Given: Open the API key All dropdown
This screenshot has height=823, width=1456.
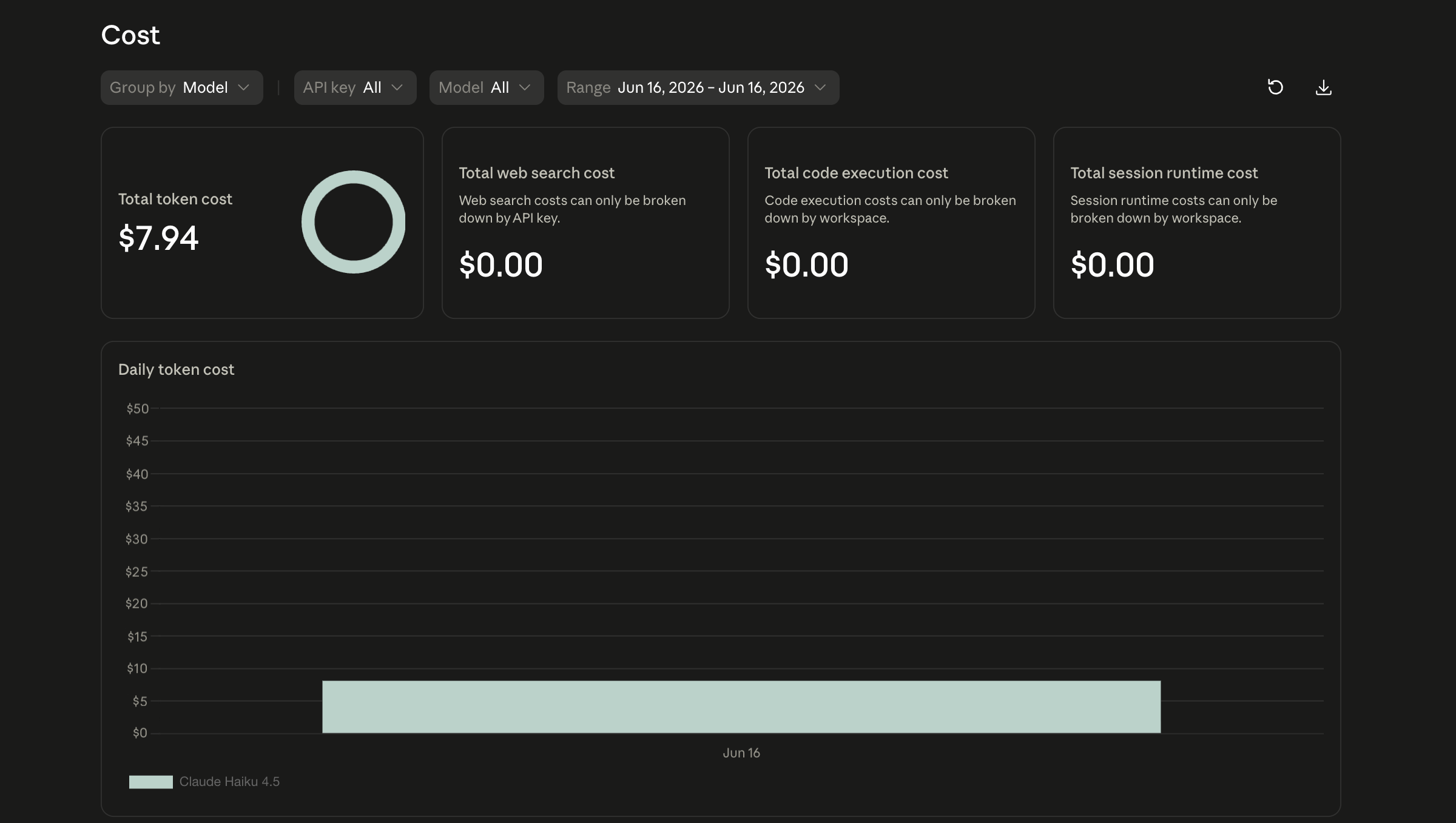Looking at the screenshot, I should tap(356, 87).
